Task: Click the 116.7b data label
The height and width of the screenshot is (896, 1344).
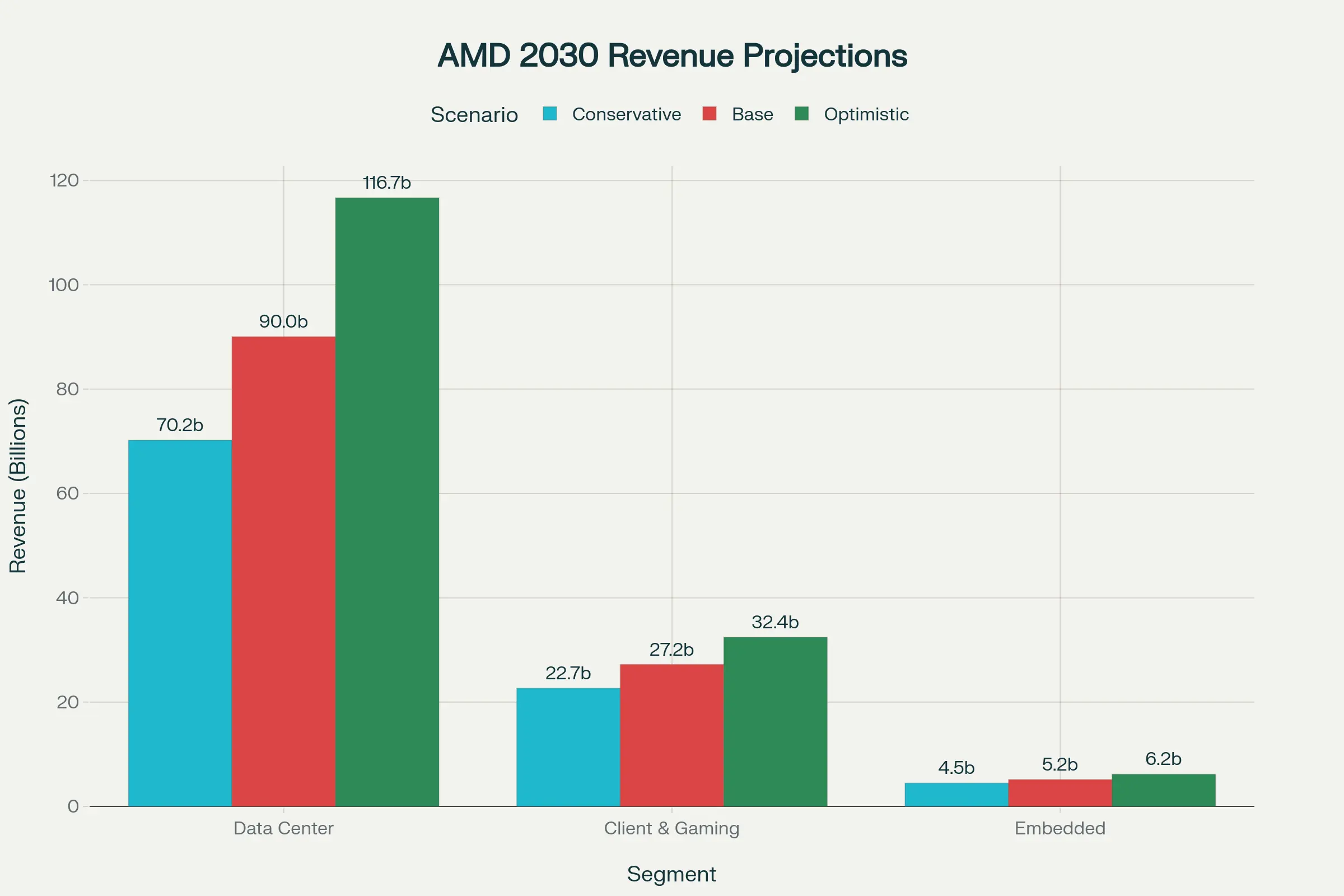Action: (x=387, y=183)
